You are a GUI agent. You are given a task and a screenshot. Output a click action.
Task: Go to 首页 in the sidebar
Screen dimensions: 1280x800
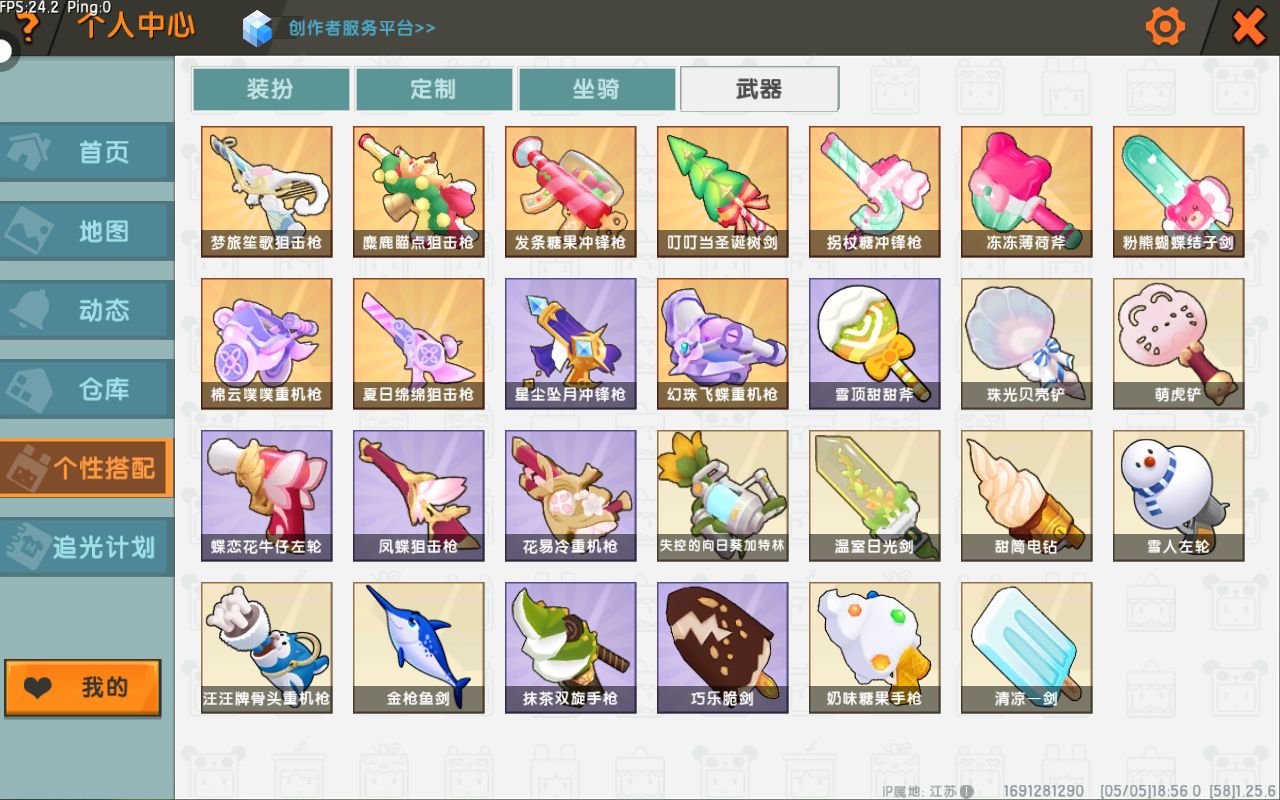coord(86,152)
